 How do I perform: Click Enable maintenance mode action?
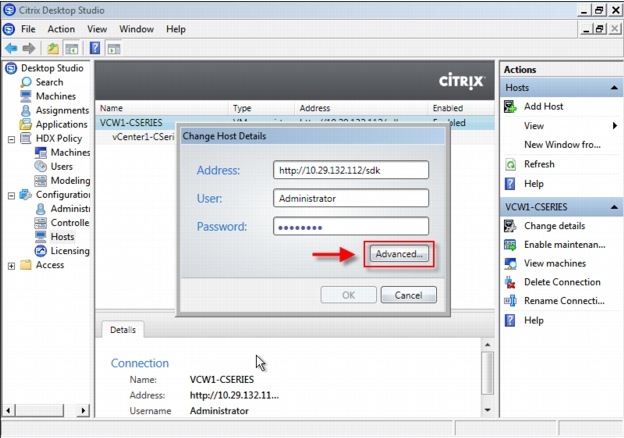[x=564, y=245]
